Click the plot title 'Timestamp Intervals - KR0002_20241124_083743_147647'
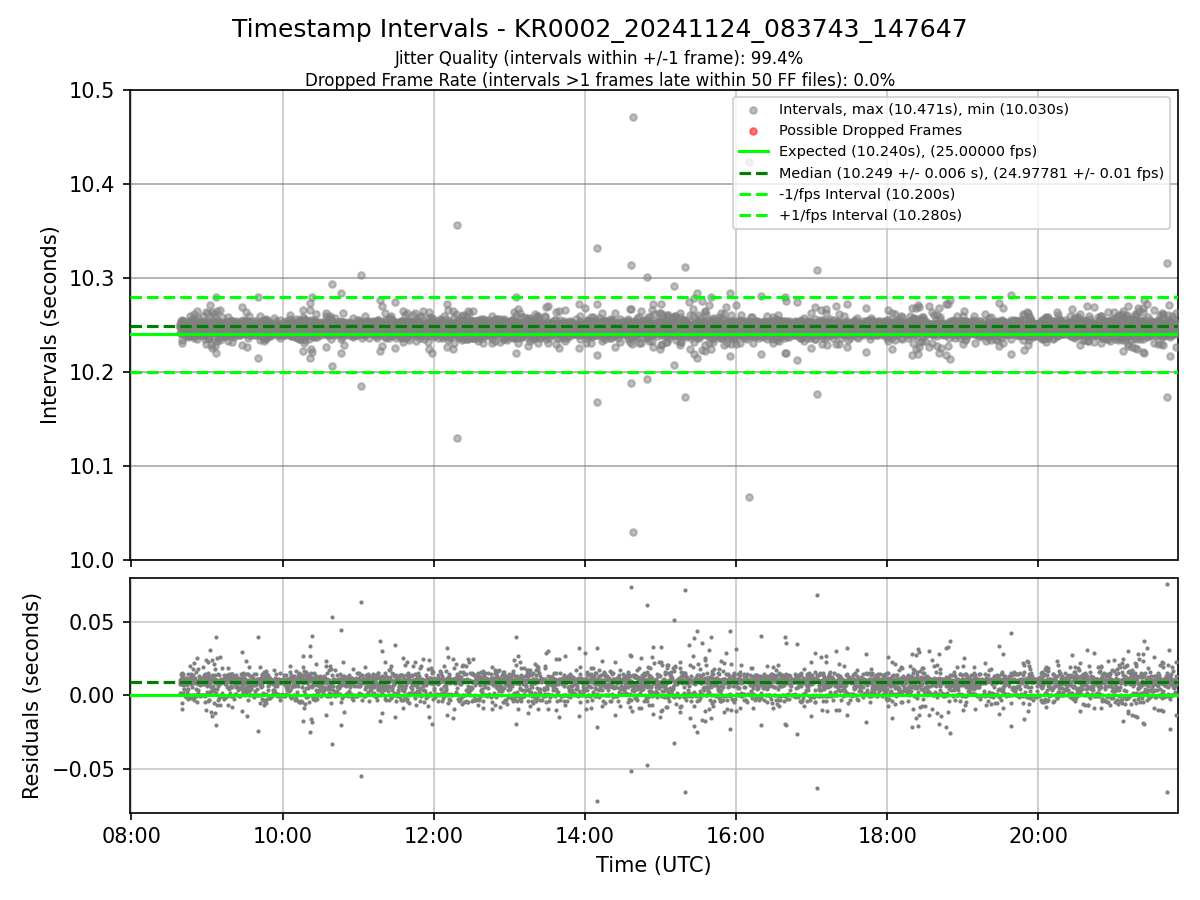Image resolution: width=1200 pixels, height=900 pixels. [599, 29]
